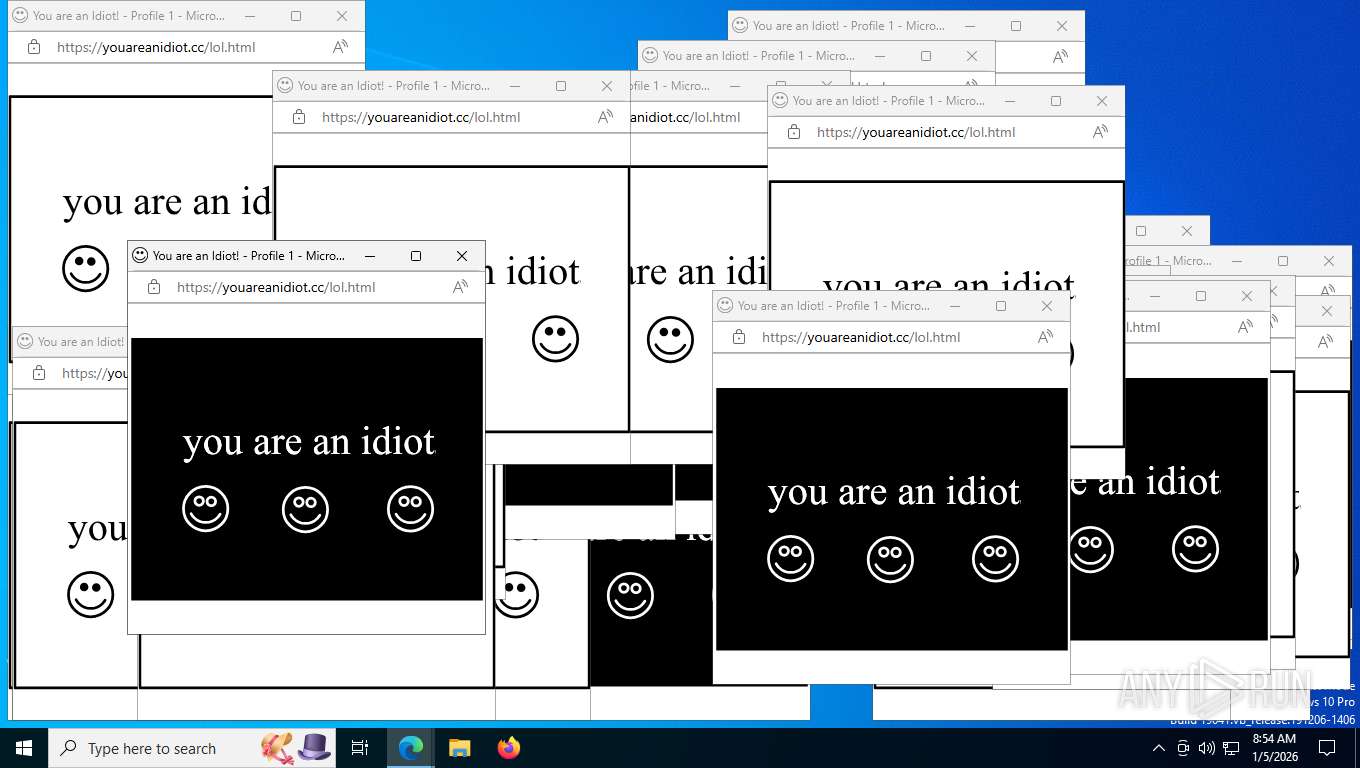The image size is (1360, 768).
Task: Click the middle smiley in front-left black popup
Action: [x=305, y=509]
